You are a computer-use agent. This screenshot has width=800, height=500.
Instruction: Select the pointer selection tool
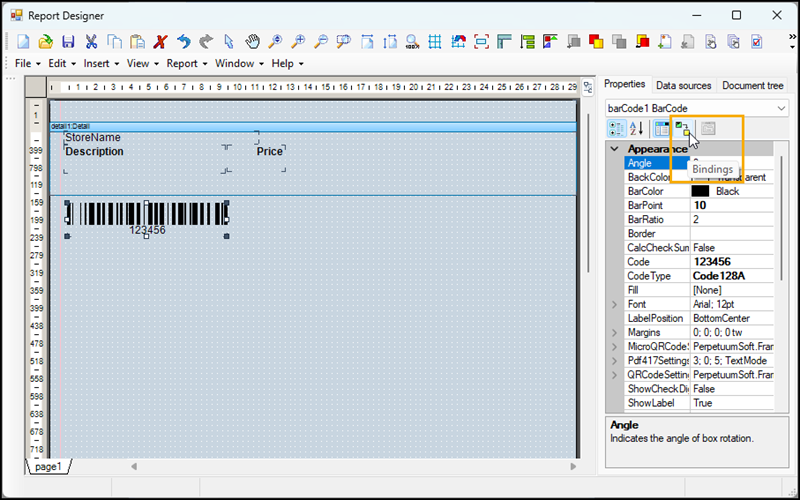coord(229,41)
